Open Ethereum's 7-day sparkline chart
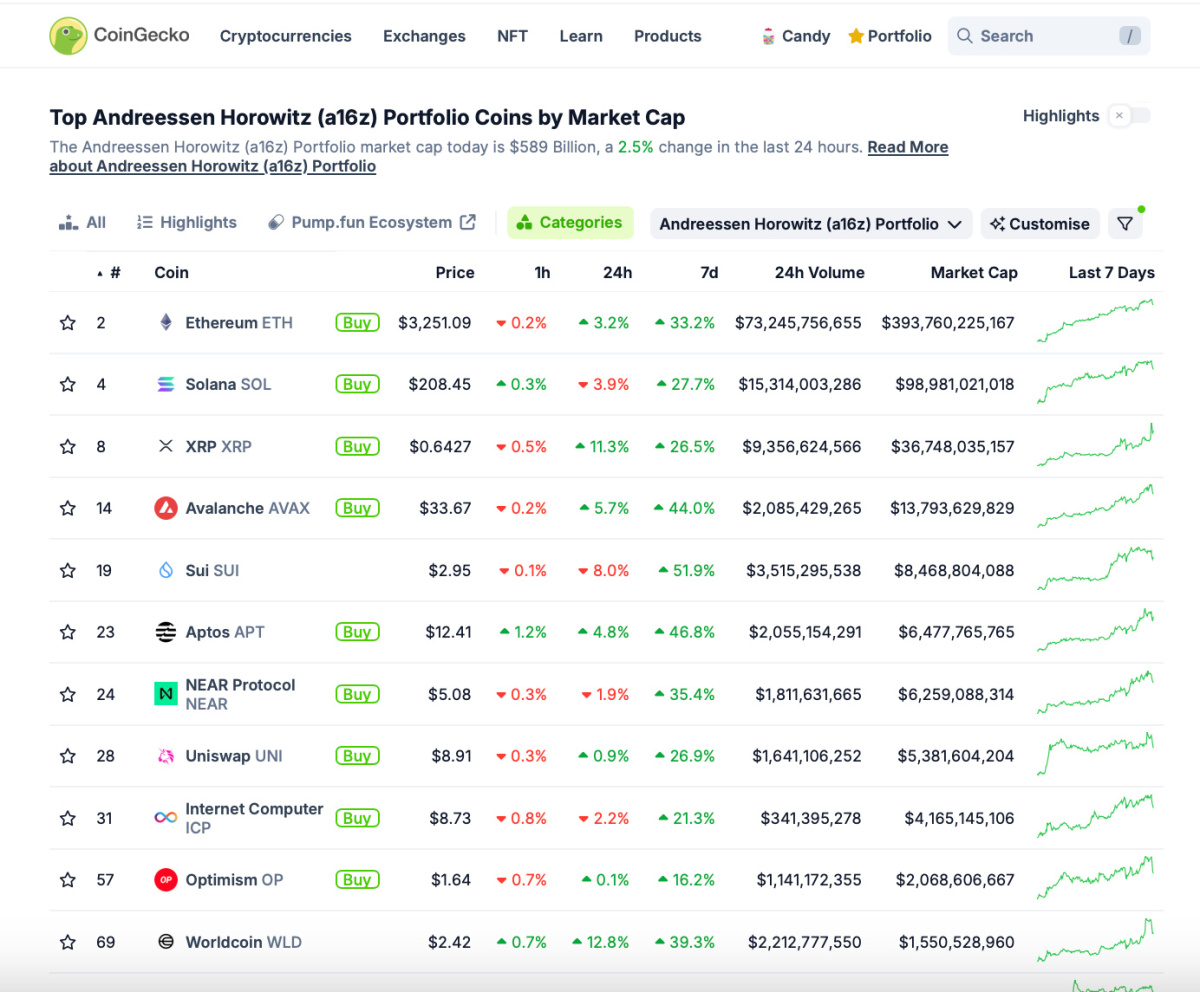 click(x=1096, y=321)
